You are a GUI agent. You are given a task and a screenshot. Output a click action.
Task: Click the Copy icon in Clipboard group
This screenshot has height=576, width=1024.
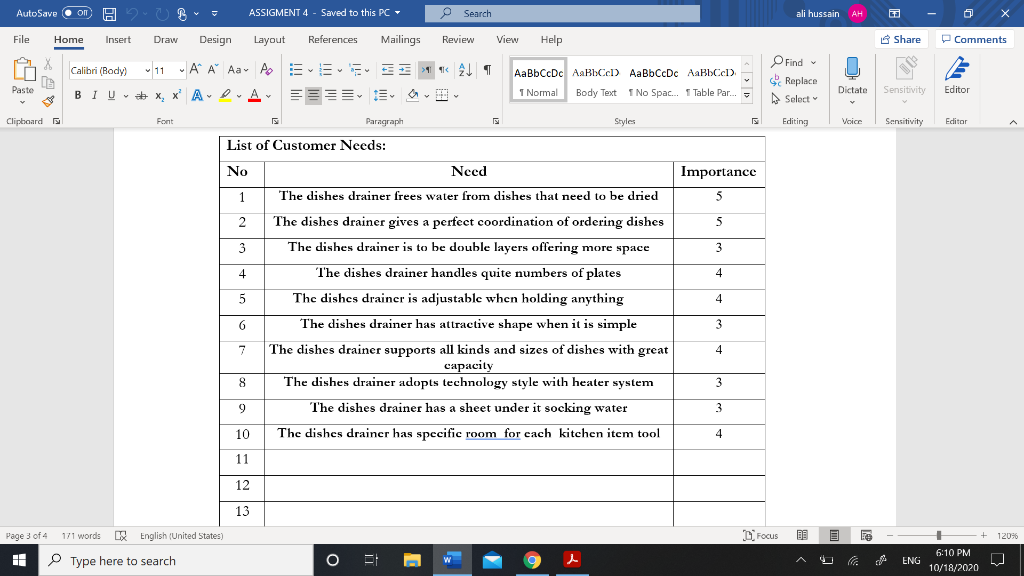(x=48, y=82)
